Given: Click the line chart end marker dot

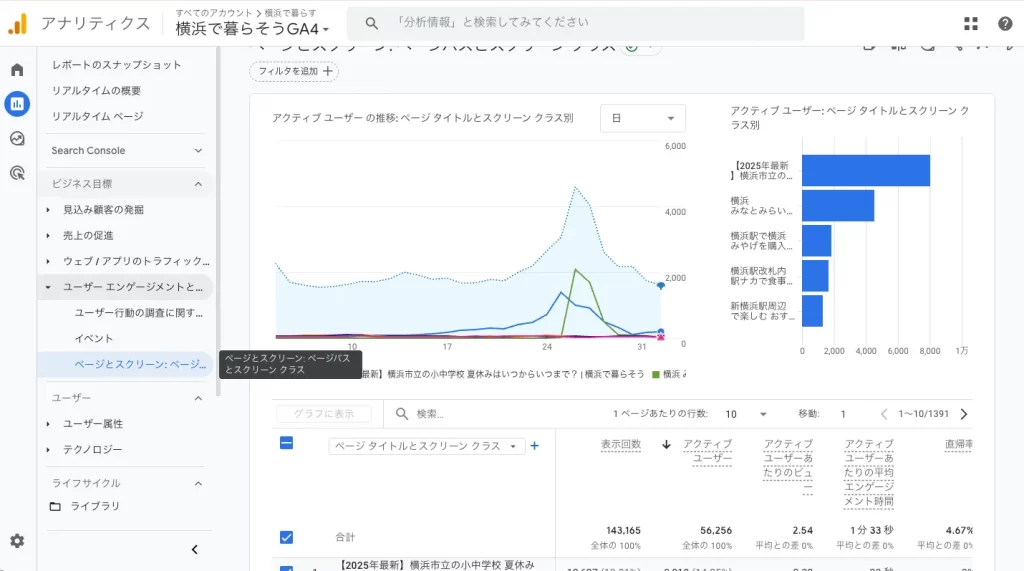Looking at the screenshot, I should 661,286.
